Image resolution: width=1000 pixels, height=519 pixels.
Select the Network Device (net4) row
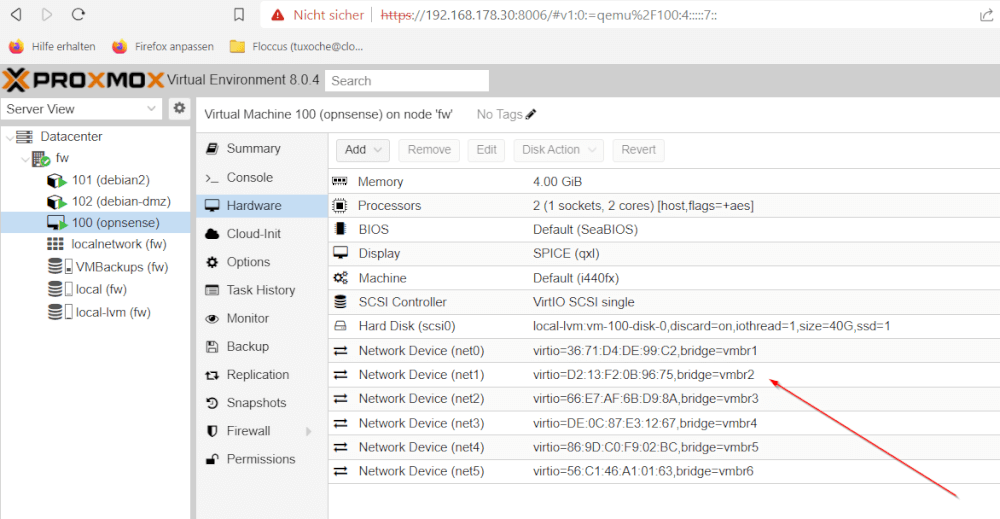coord(664,448)
